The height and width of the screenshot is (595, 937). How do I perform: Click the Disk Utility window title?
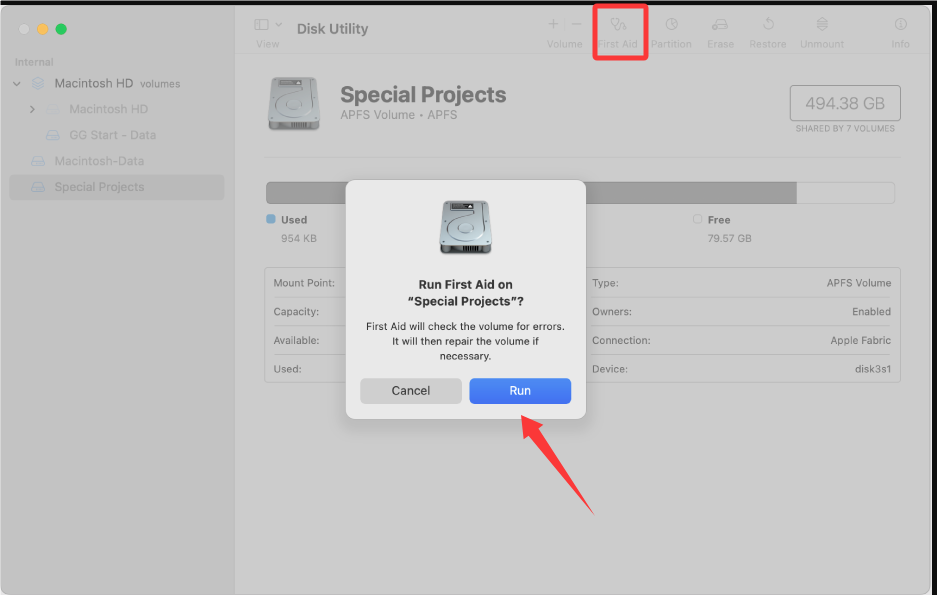click(x=332, y=29)
